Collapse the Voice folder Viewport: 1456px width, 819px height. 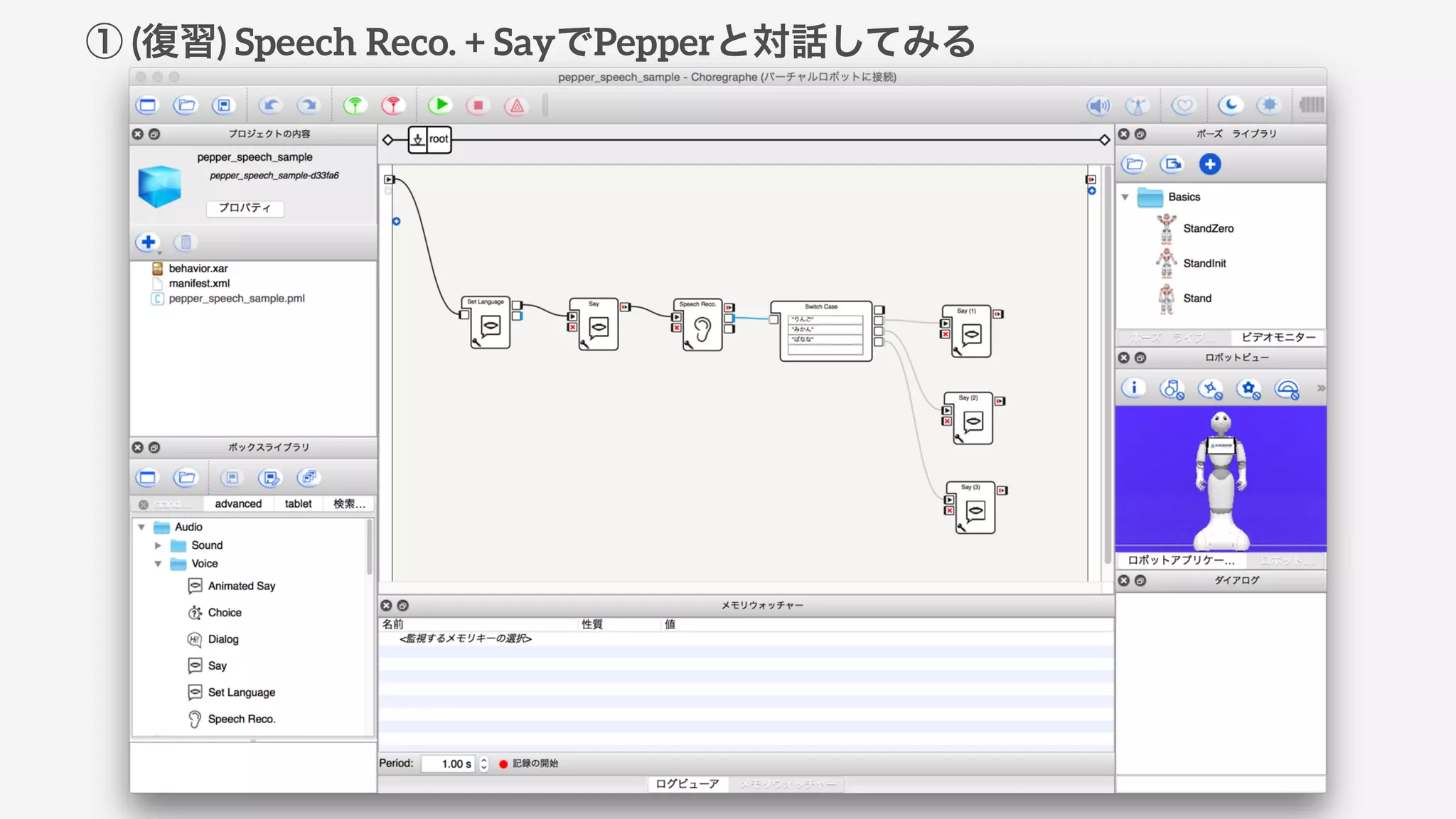pos(158,564)
